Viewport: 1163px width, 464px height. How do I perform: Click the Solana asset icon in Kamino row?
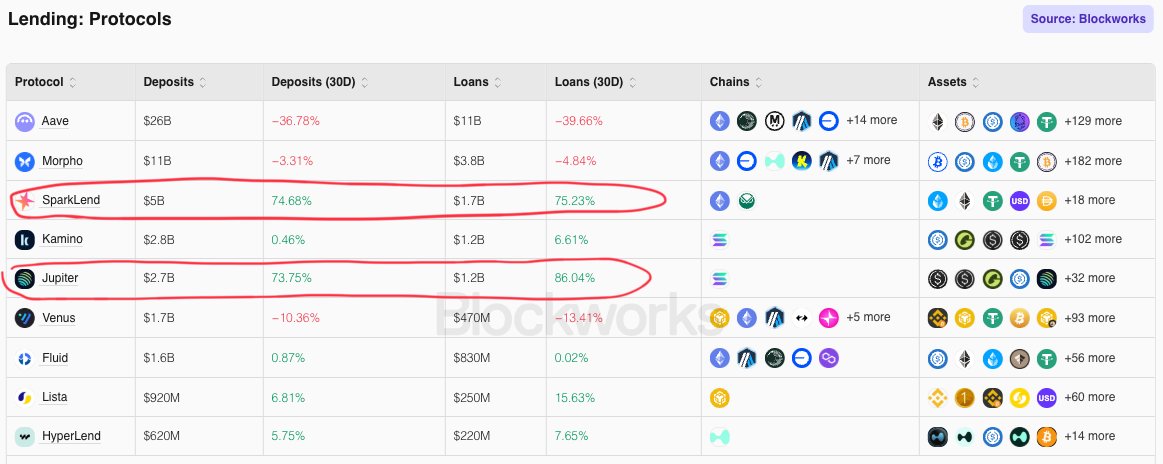click(1047, 239)
